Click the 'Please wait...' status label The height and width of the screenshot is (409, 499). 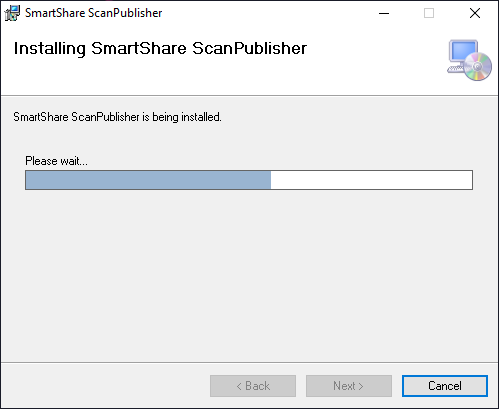point(56,161)
